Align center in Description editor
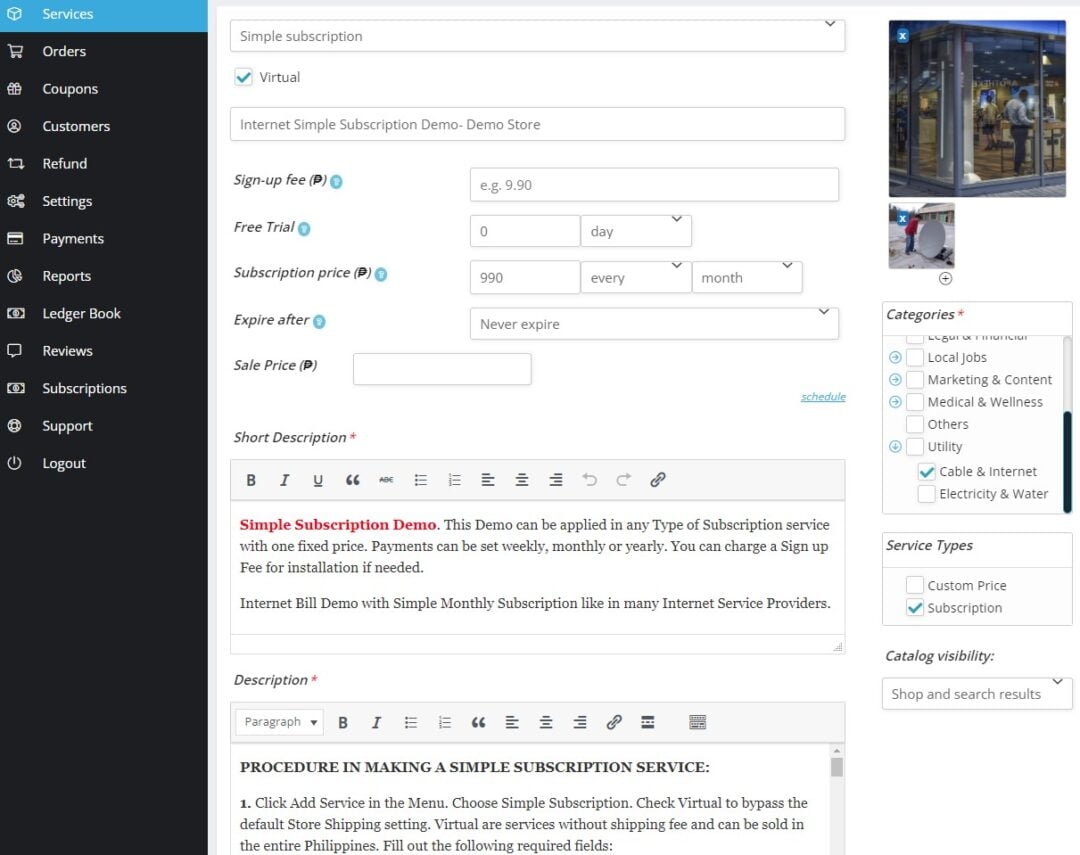The image size is (1080, 855). pos(546,723)
